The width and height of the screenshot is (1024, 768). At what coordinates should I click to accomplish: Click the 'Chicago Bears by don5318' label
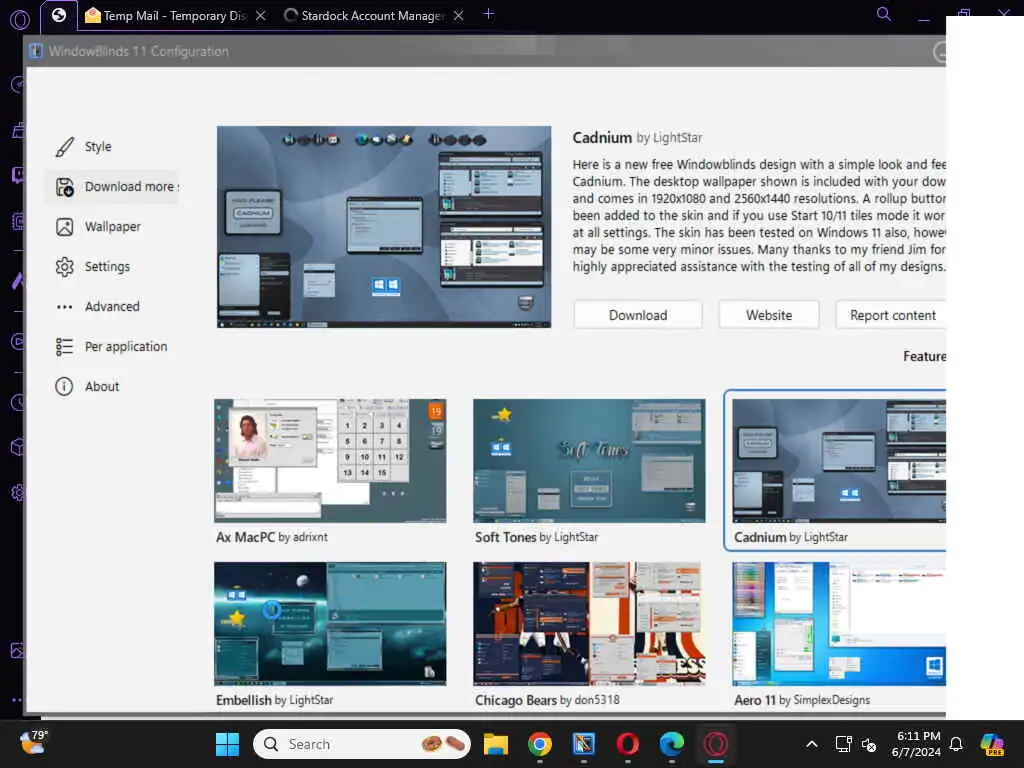point(547,700)
